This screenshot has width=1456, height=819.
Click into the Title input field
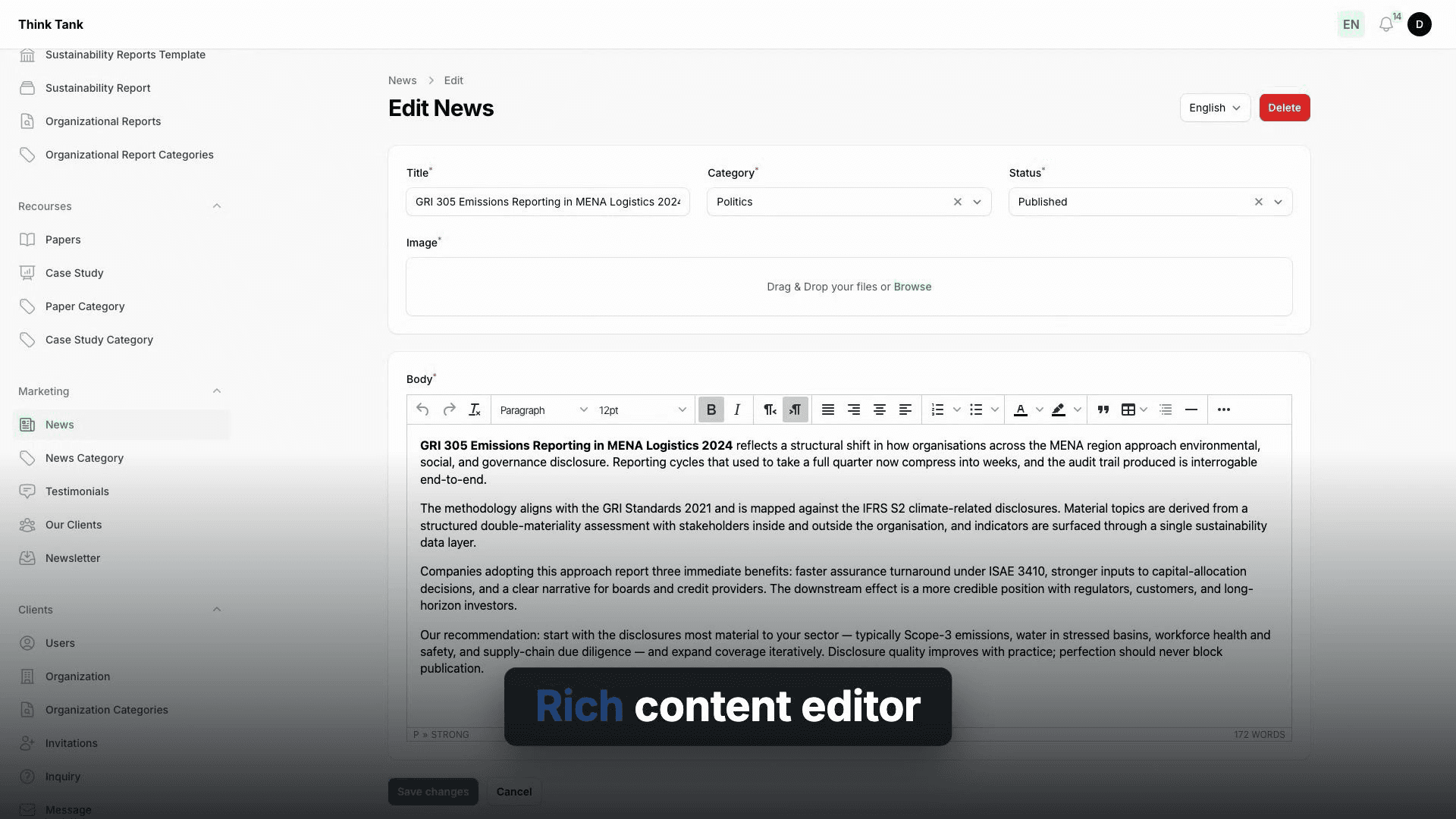click(x=548, y=202)
